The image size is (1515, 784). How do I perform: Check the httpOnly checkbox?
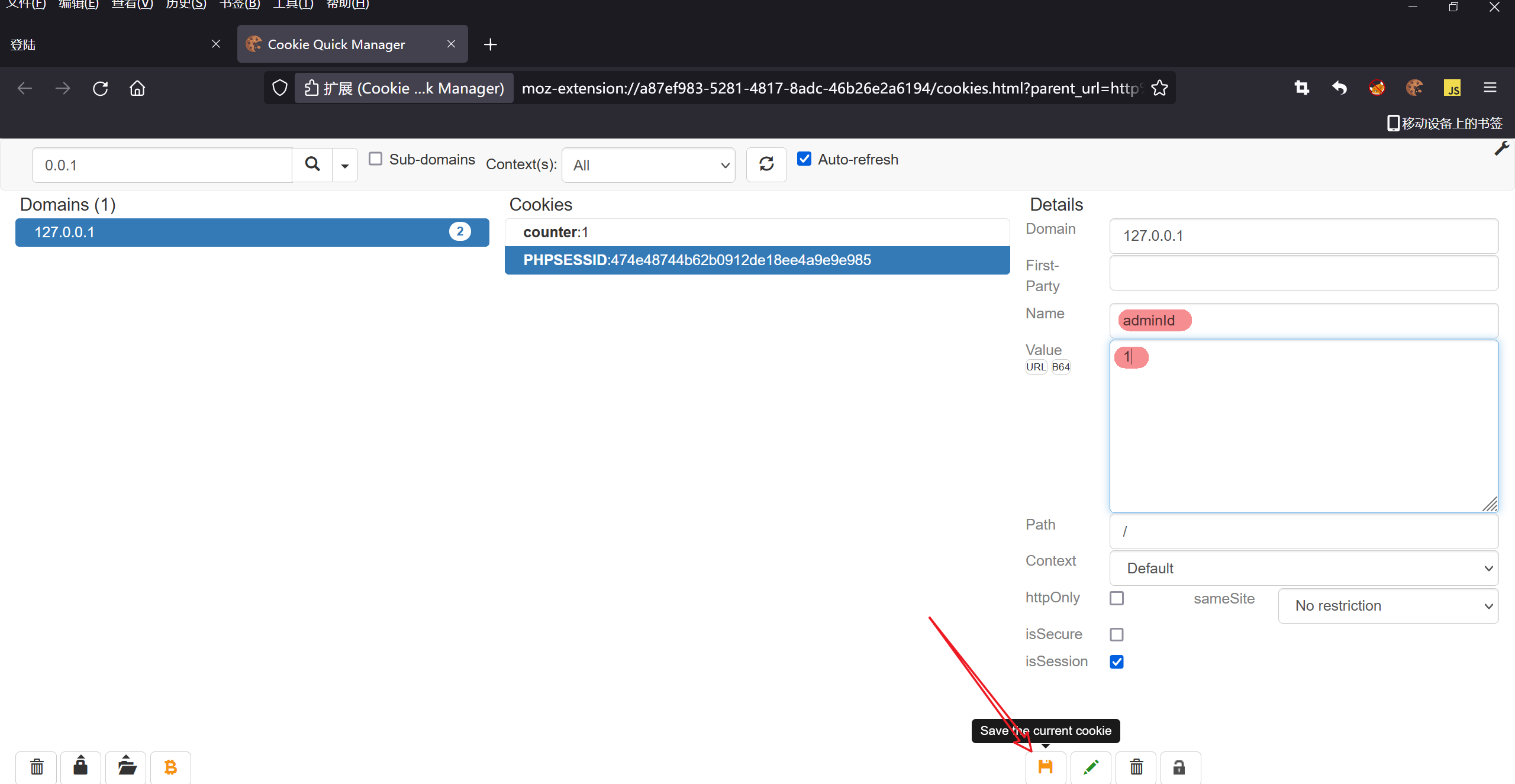point(1117,598)
